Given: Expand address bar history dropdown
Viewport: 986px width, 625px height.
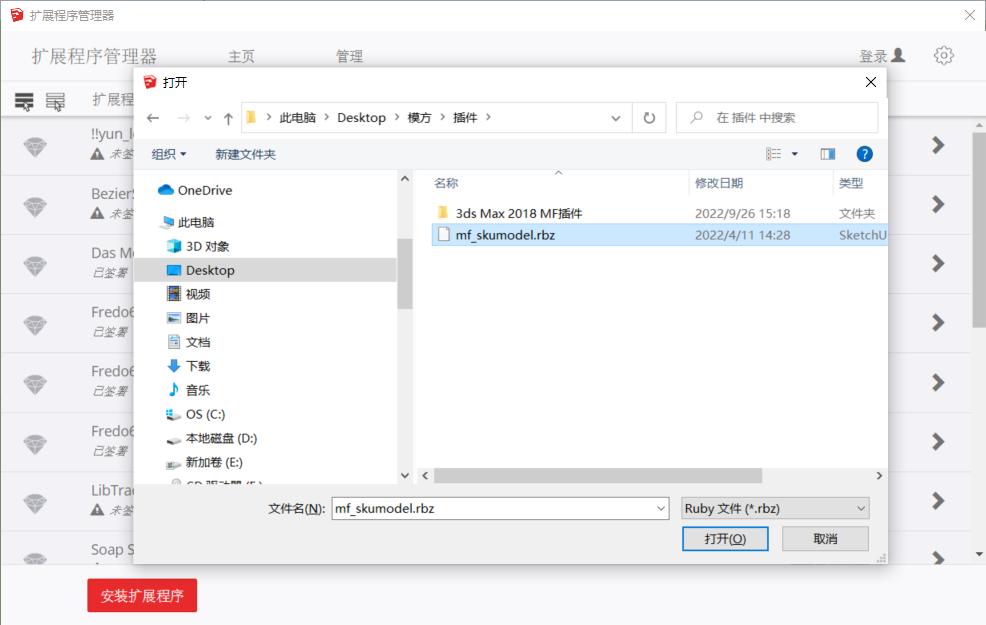Looking at the screenshot, I should coord(616,118).
